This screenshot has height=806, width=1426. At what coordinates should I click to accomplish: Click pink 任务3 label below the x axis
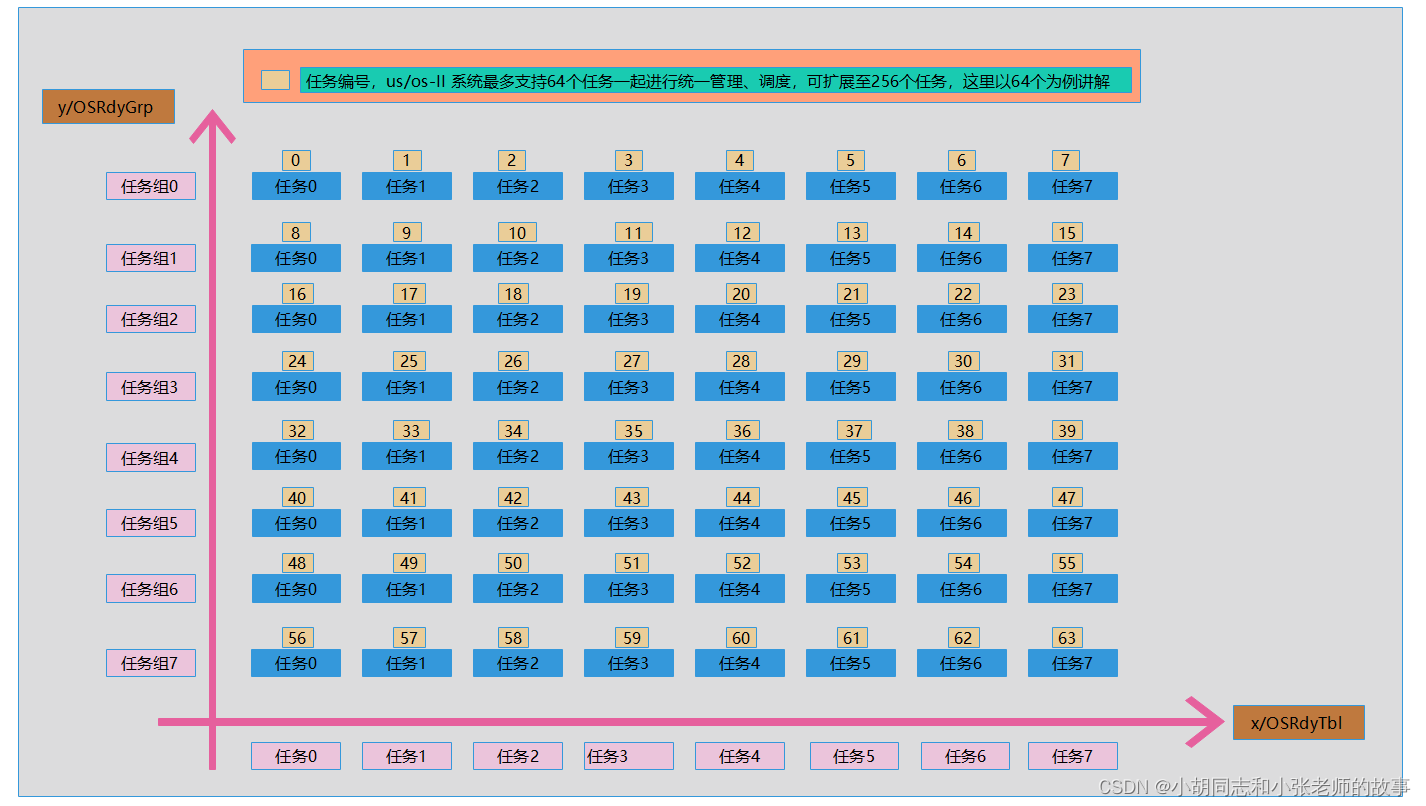pos(629,756)
